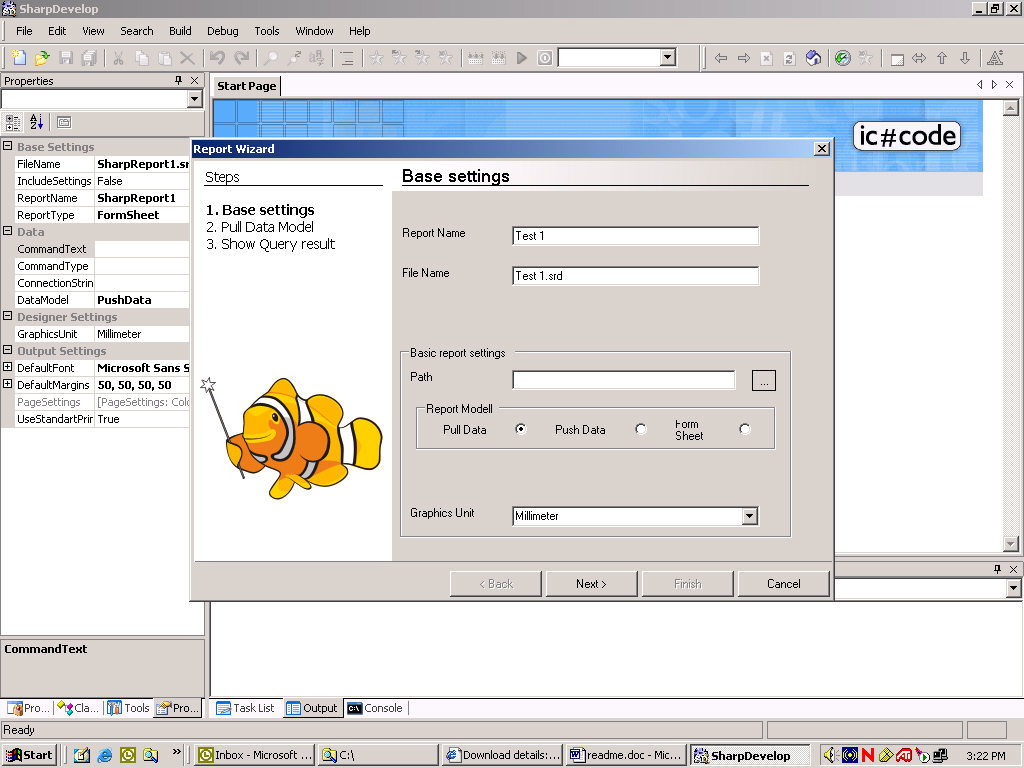Switch to the Output tab

312,708
